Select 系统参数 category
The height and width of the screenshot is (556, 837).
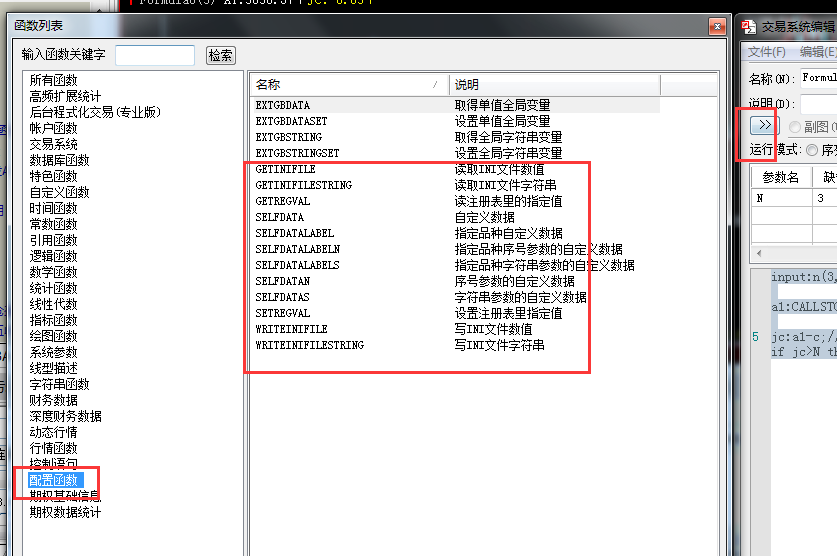pos(53,352)
